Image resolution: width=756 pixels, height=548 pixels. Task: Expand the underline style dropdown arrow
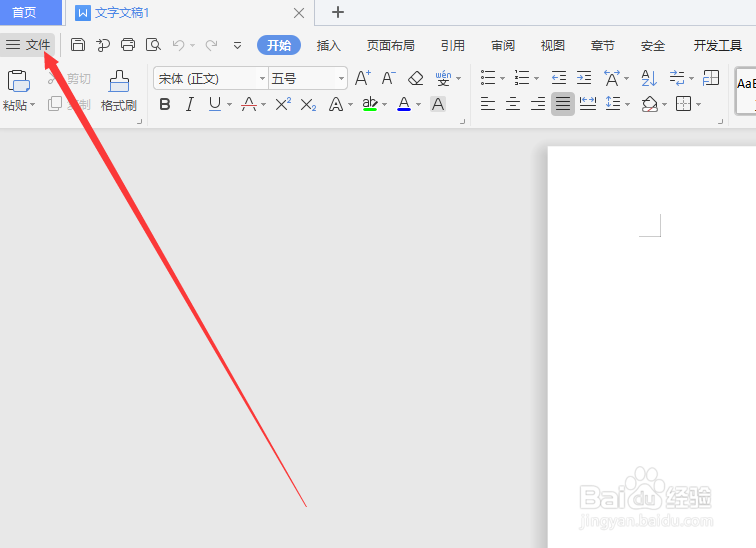pos(230,105)
